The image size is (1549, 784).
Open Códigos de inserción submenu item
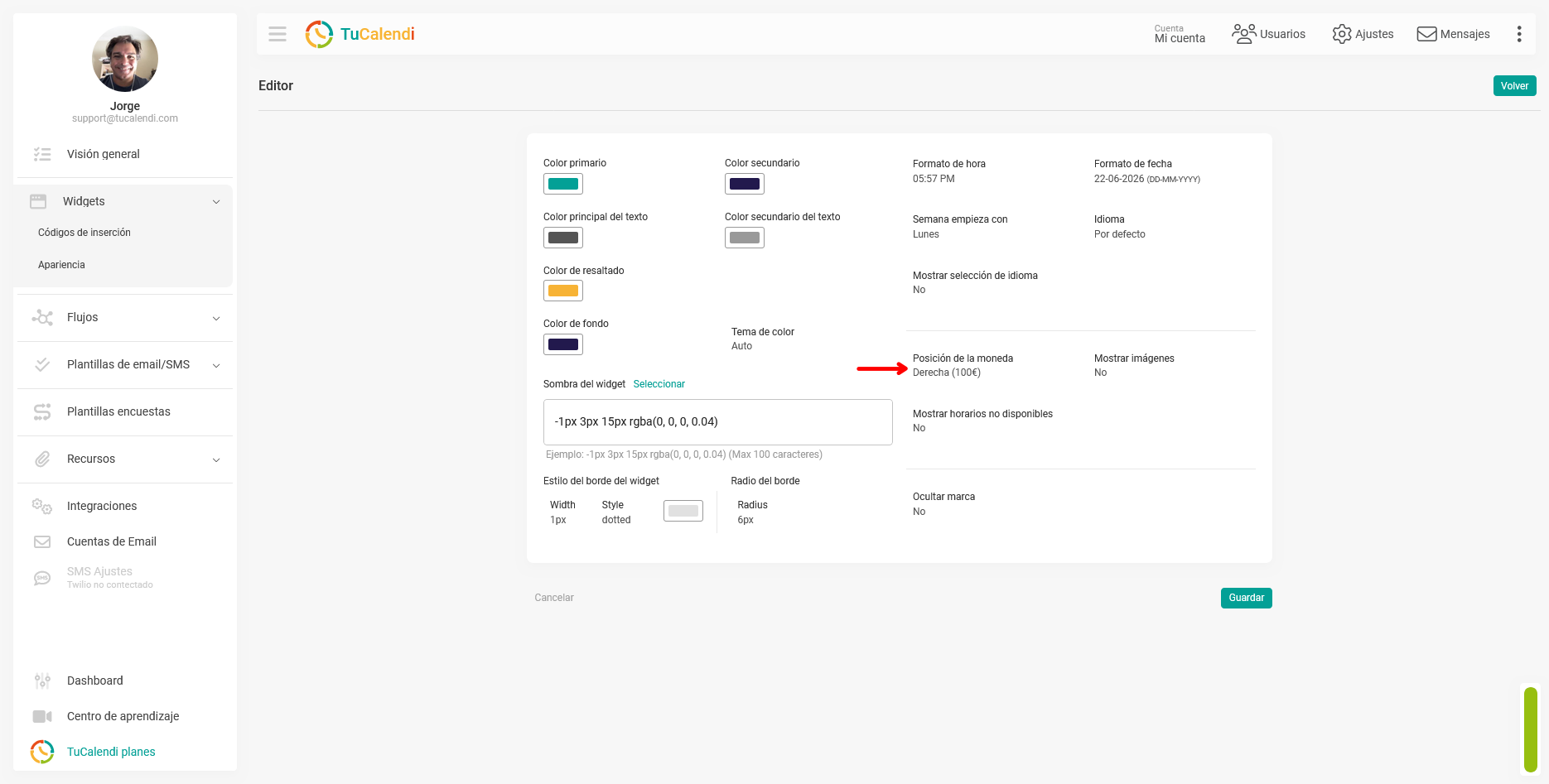pos(84,233)
